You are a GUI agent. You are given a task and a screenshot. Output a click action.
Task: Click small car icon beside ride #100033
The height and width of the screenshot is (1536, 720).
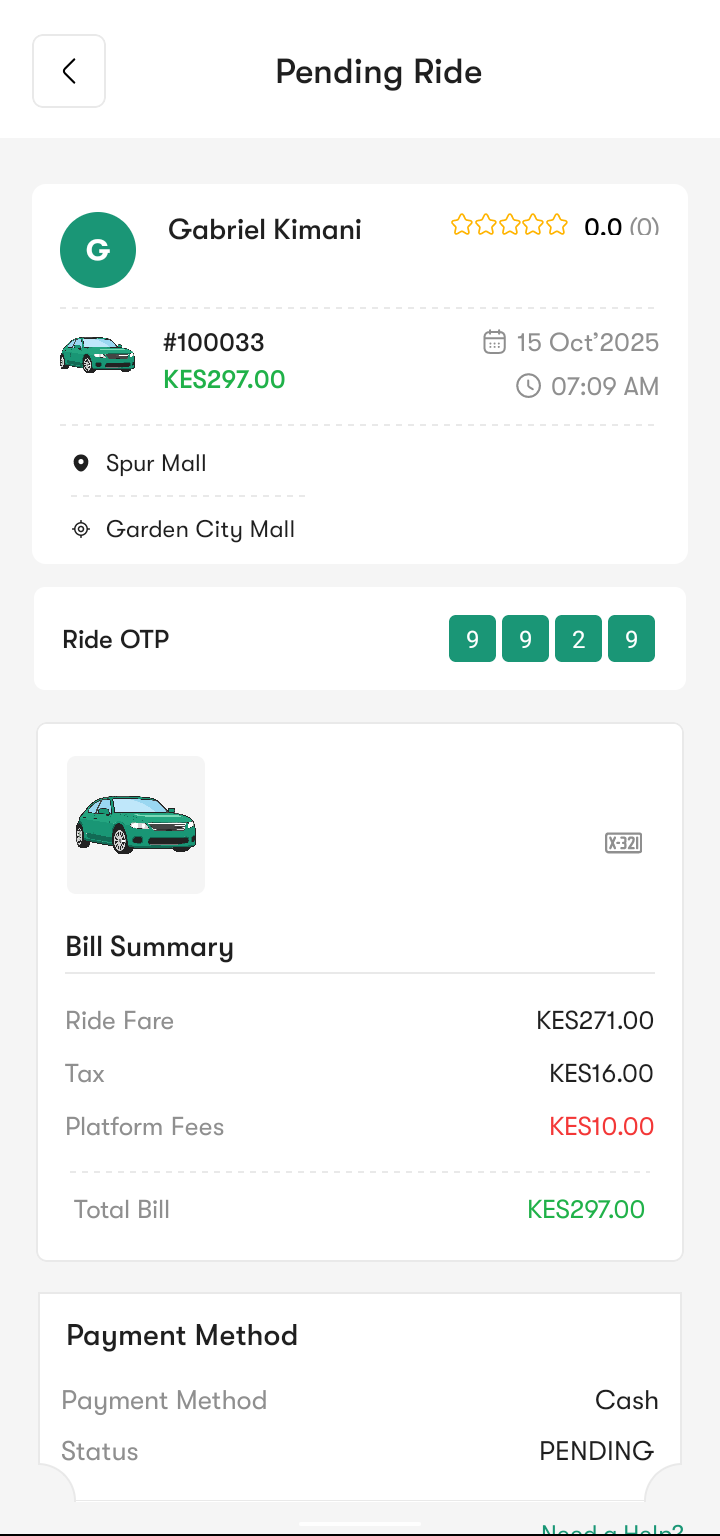tap(97, 354)
